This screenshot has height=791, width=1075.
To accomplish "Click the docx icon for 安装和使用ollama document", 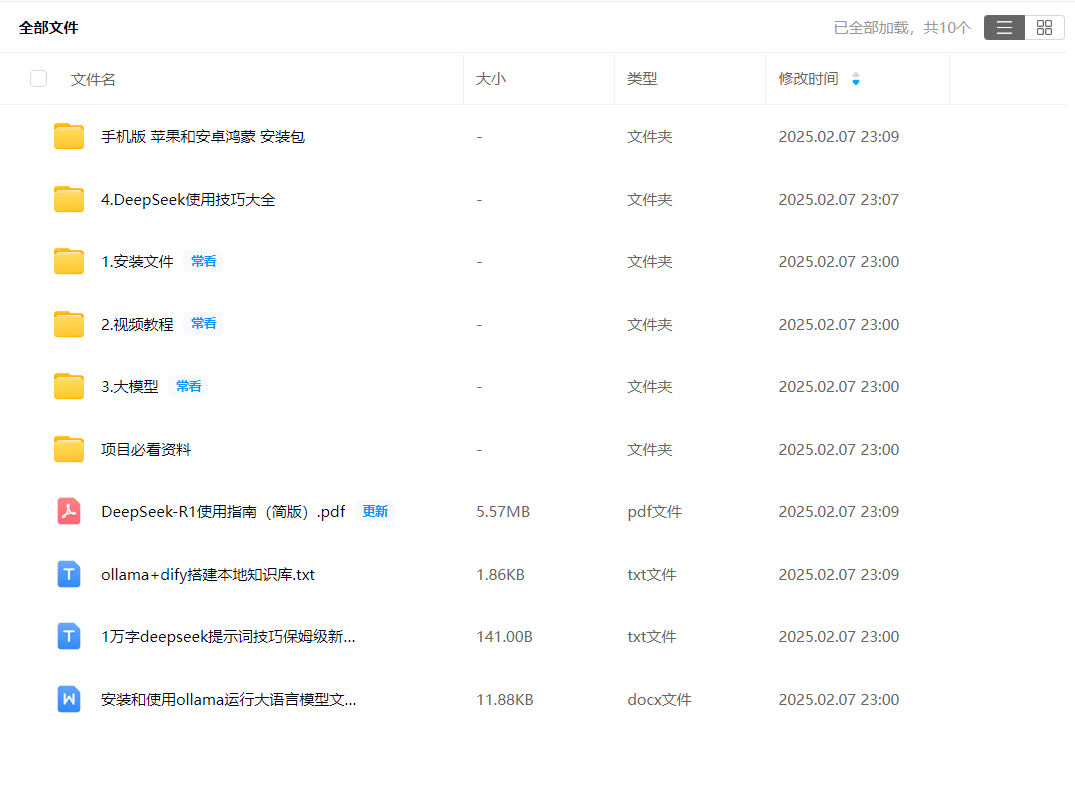I will click(x=67, y=699).
